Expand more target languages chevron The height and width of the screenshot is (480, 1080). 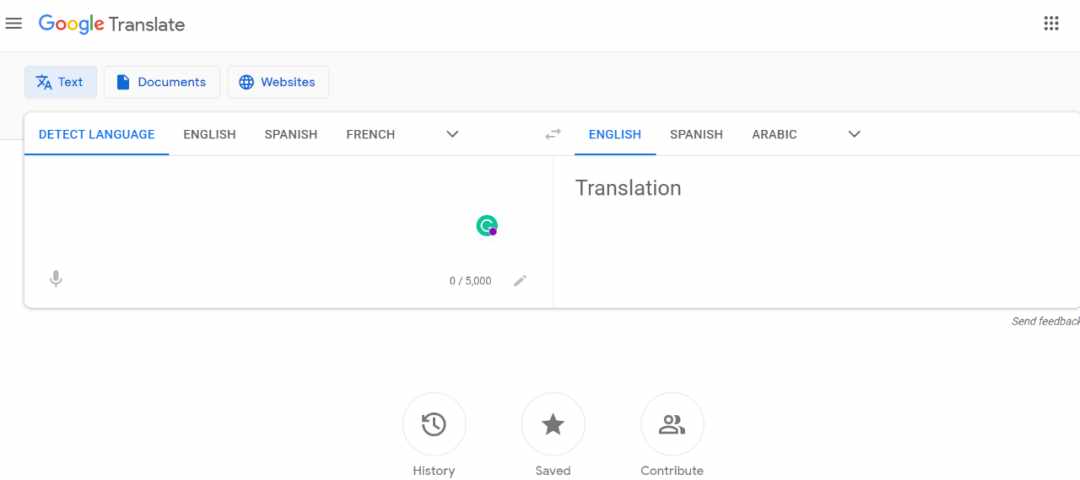point(854,134)
